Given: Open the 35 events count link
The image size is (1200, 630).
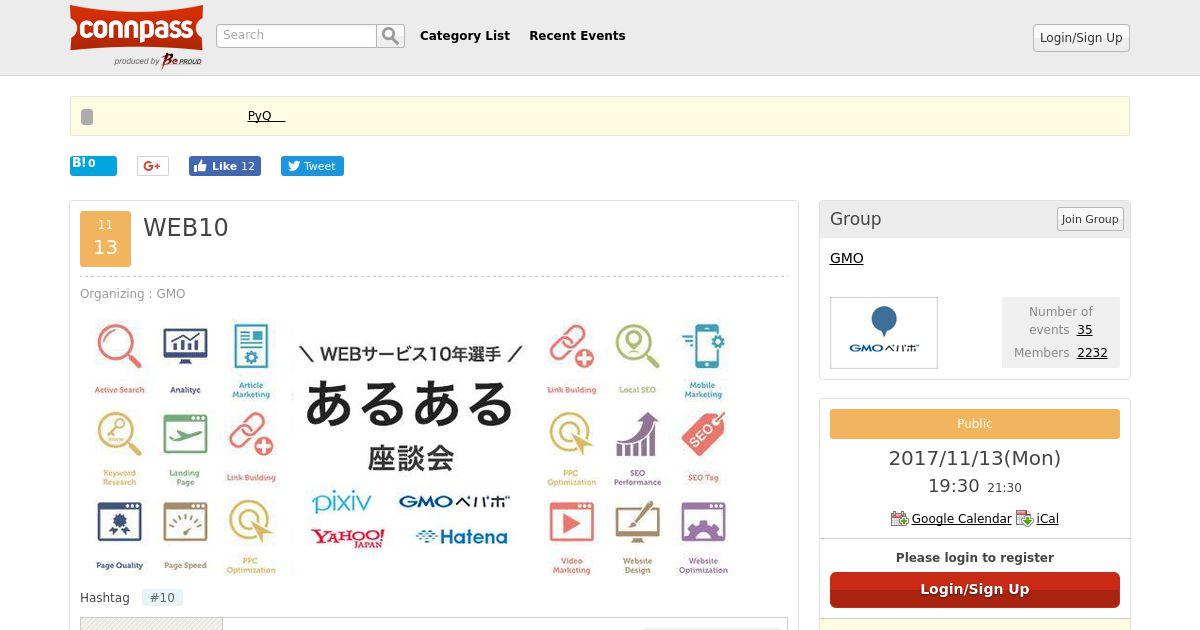Looking at the screenshot, I should coord(1084,330).
